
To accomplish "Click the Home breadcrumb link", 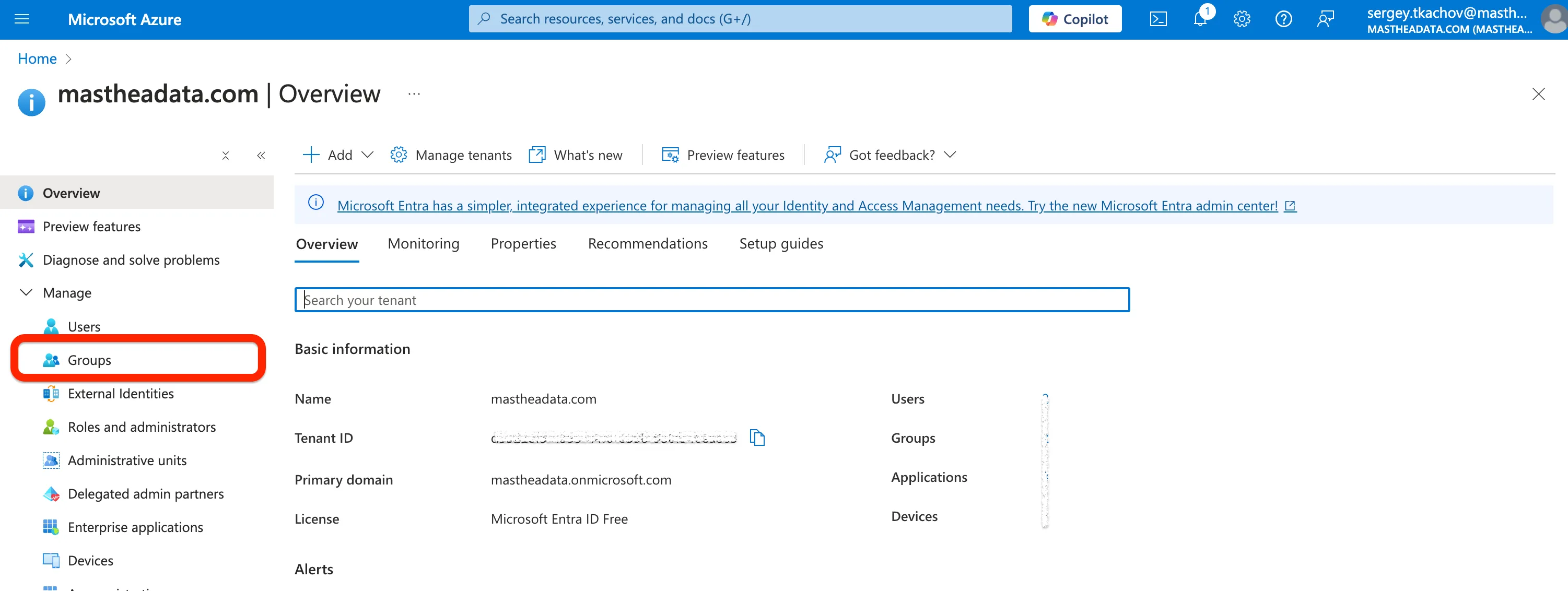I will 37,58.
